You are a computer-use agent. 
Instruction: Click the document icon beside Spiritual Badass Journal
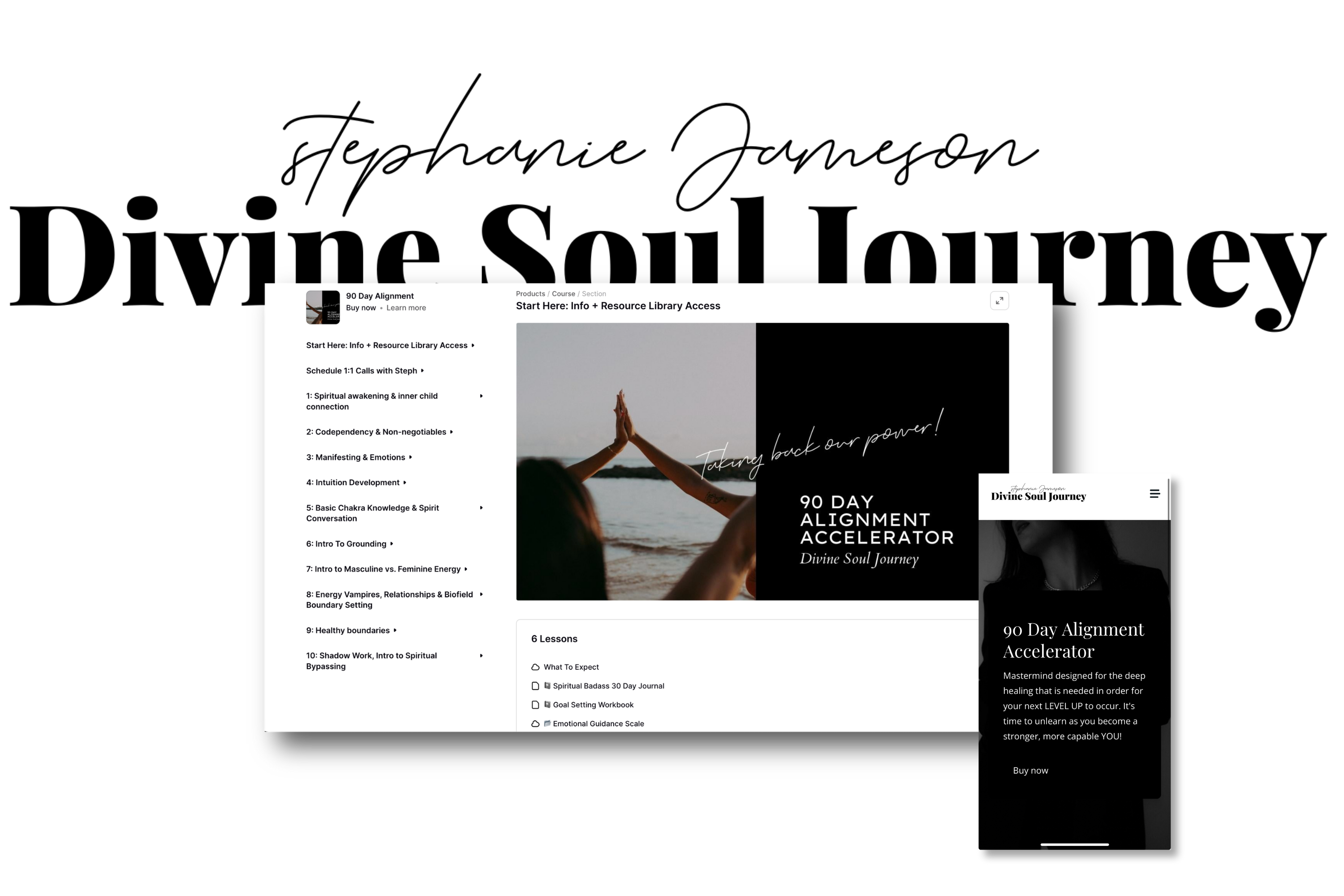pyautogui.click(x=535, y=686)
